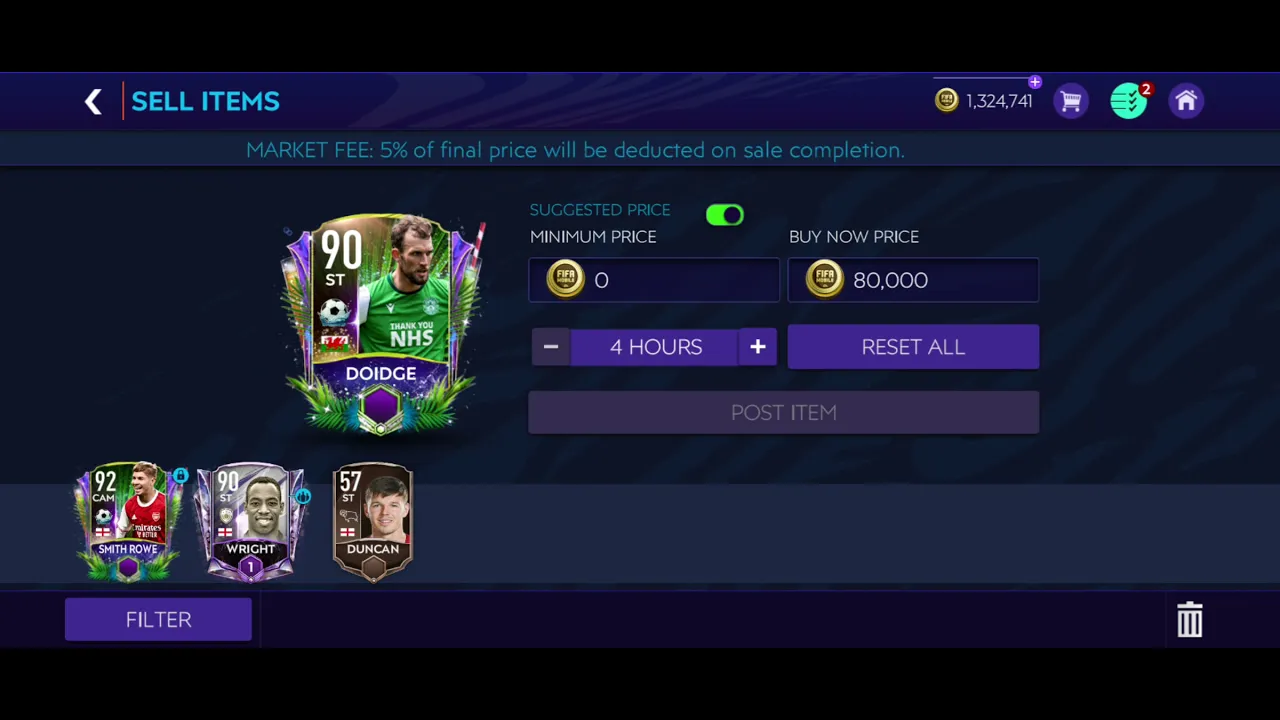Select the Smith Rowe 92 CAM card

tap(128, 521)
